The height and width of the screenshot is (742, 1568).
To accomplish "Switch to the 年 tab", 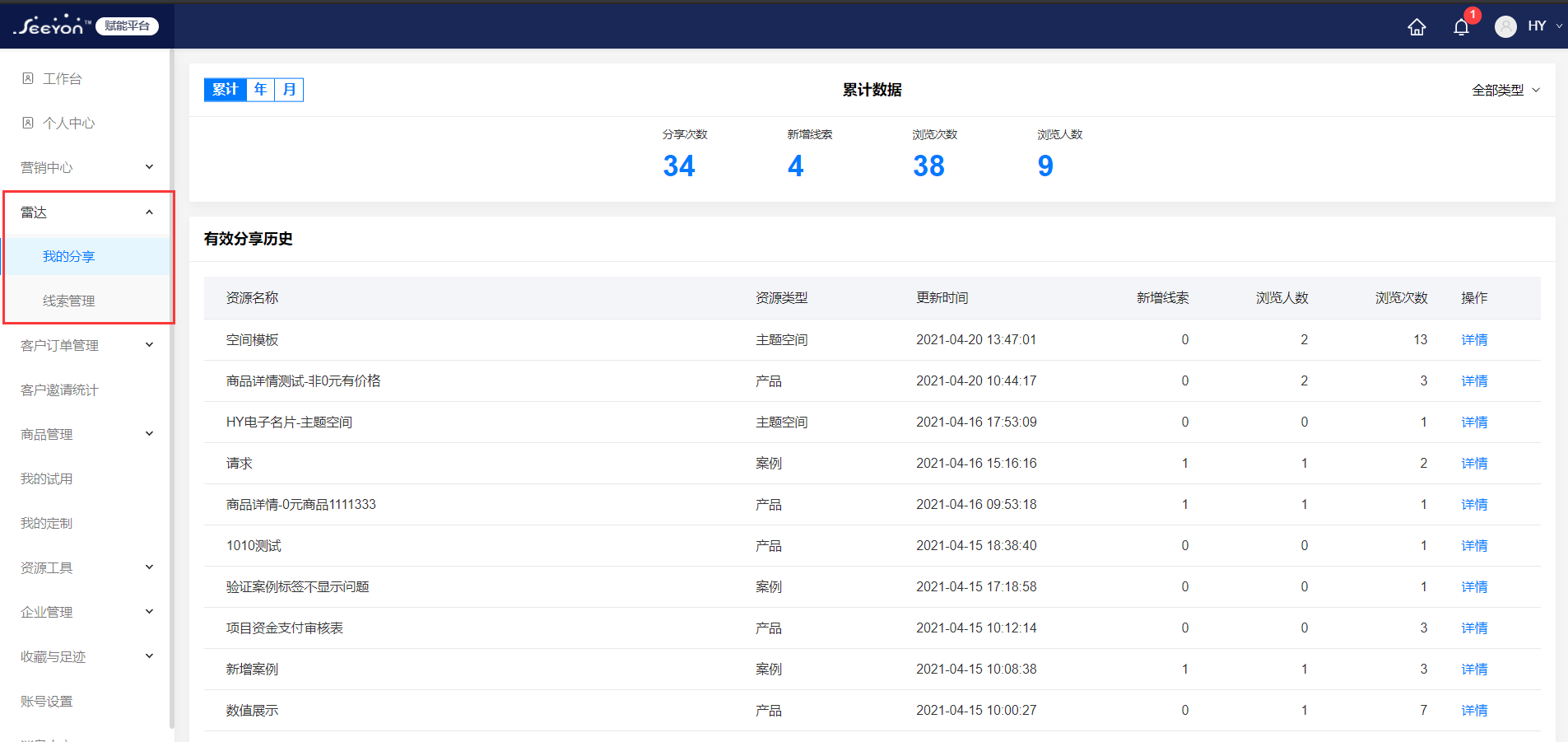I will click(x=261, y=90).
